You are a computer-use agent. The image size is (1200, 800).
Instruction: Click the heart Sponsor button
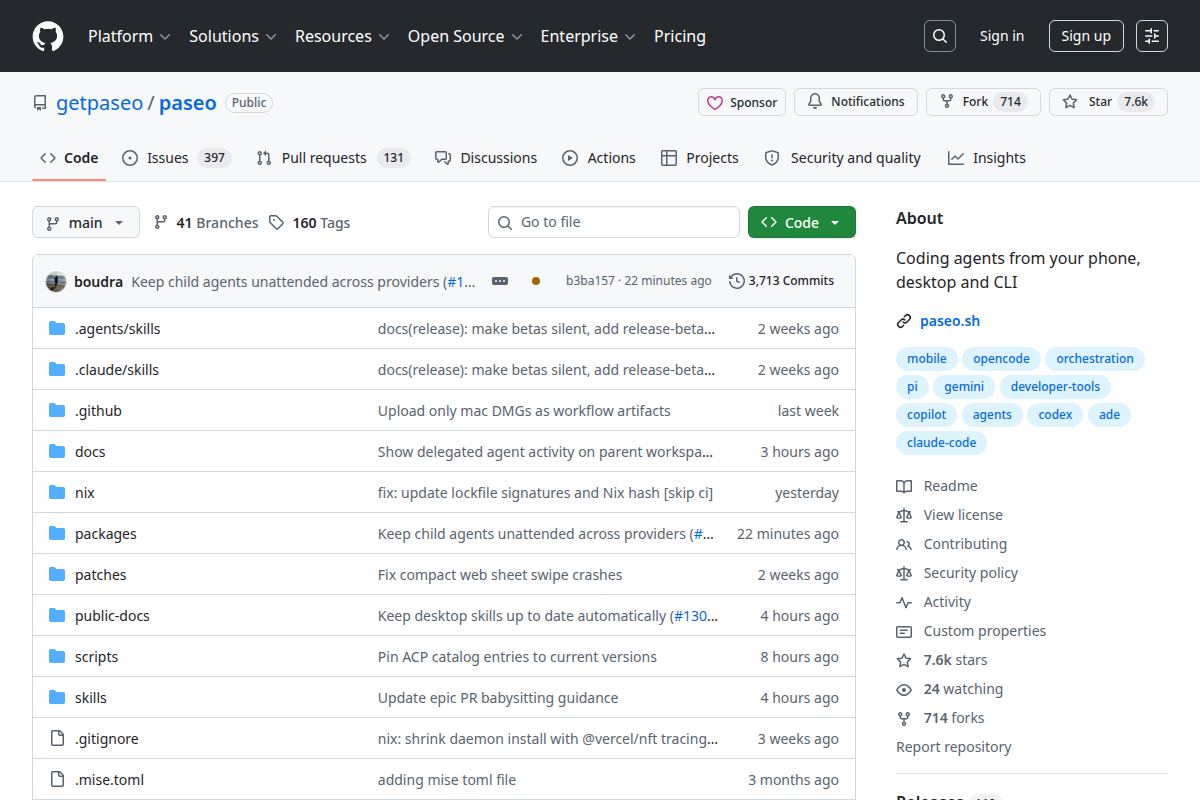coord(742,102)
